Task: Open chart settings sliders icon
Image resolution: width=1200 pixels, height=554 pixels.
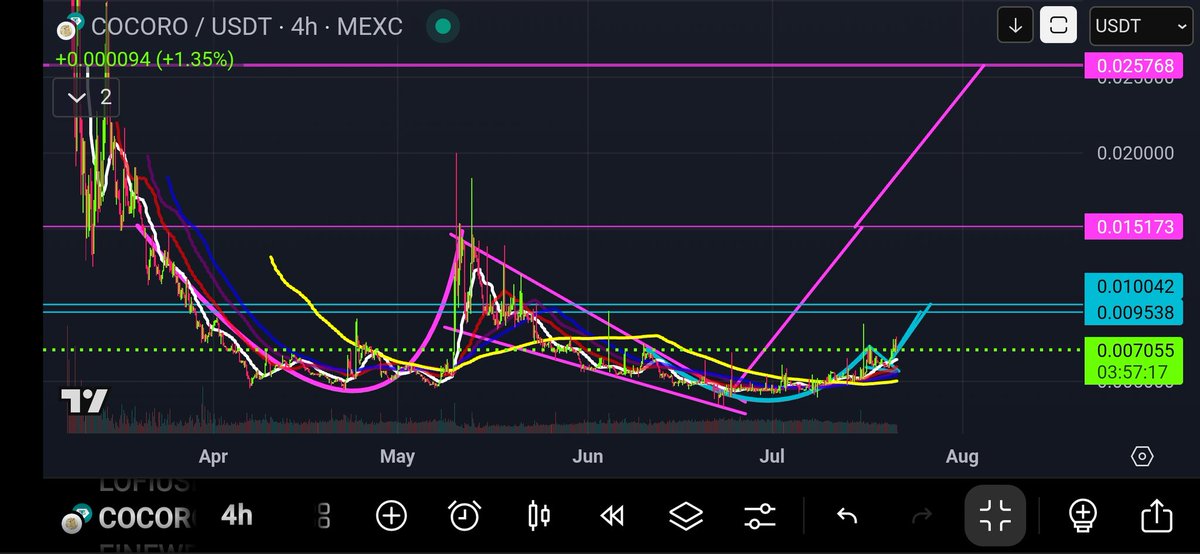Action: pos(760,516)
